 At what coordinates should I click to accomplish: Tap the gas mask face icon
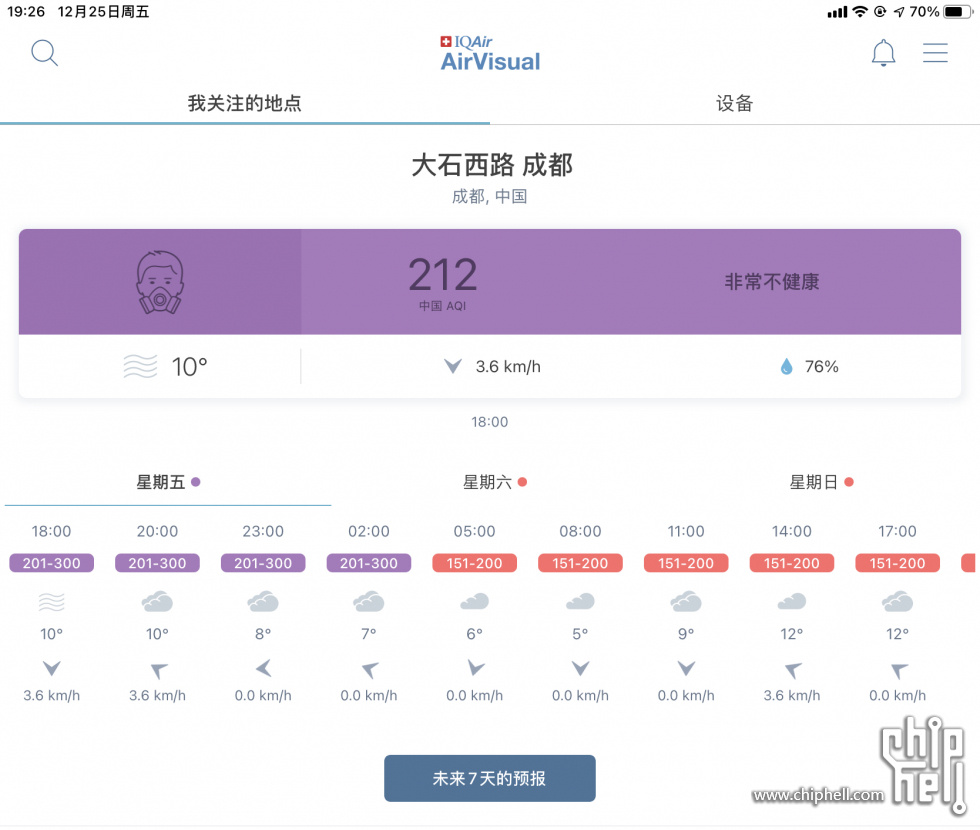pyautogui.click(x=160, y=282)
